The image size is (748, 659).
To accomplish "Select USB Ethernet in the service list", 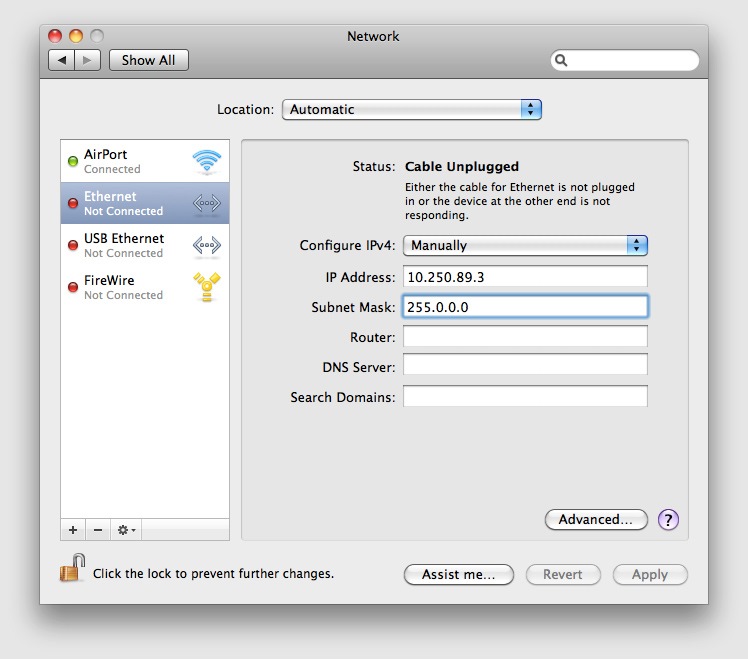I will tap(145, 245).
